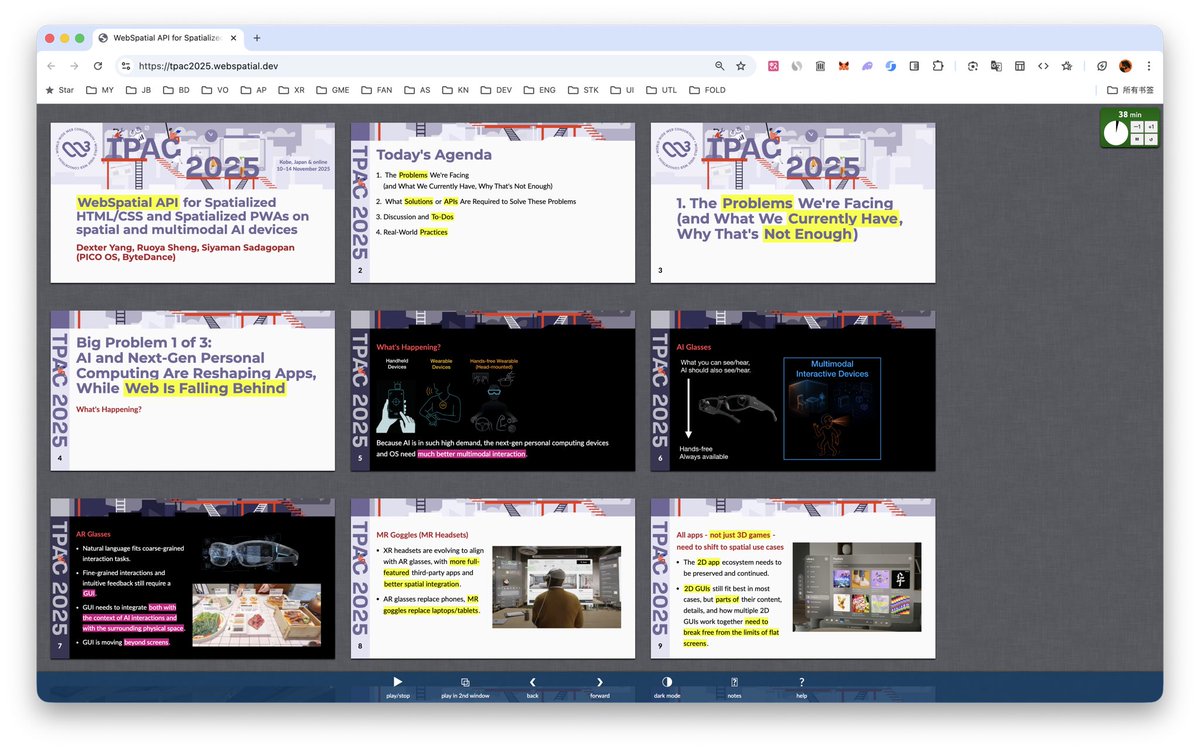Bookmark this page with the star
The height and width of the screenshot is (751, 1200).
741,66
